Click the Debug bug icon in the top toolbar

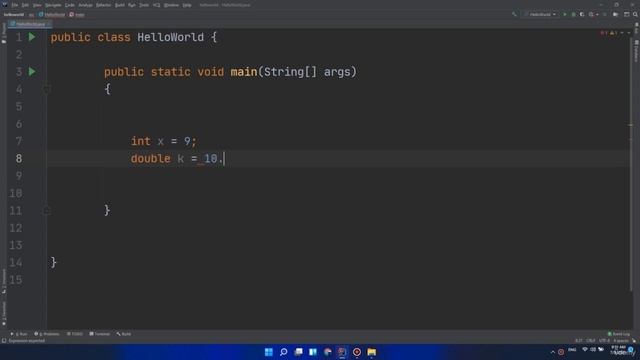tap(573, 14)
